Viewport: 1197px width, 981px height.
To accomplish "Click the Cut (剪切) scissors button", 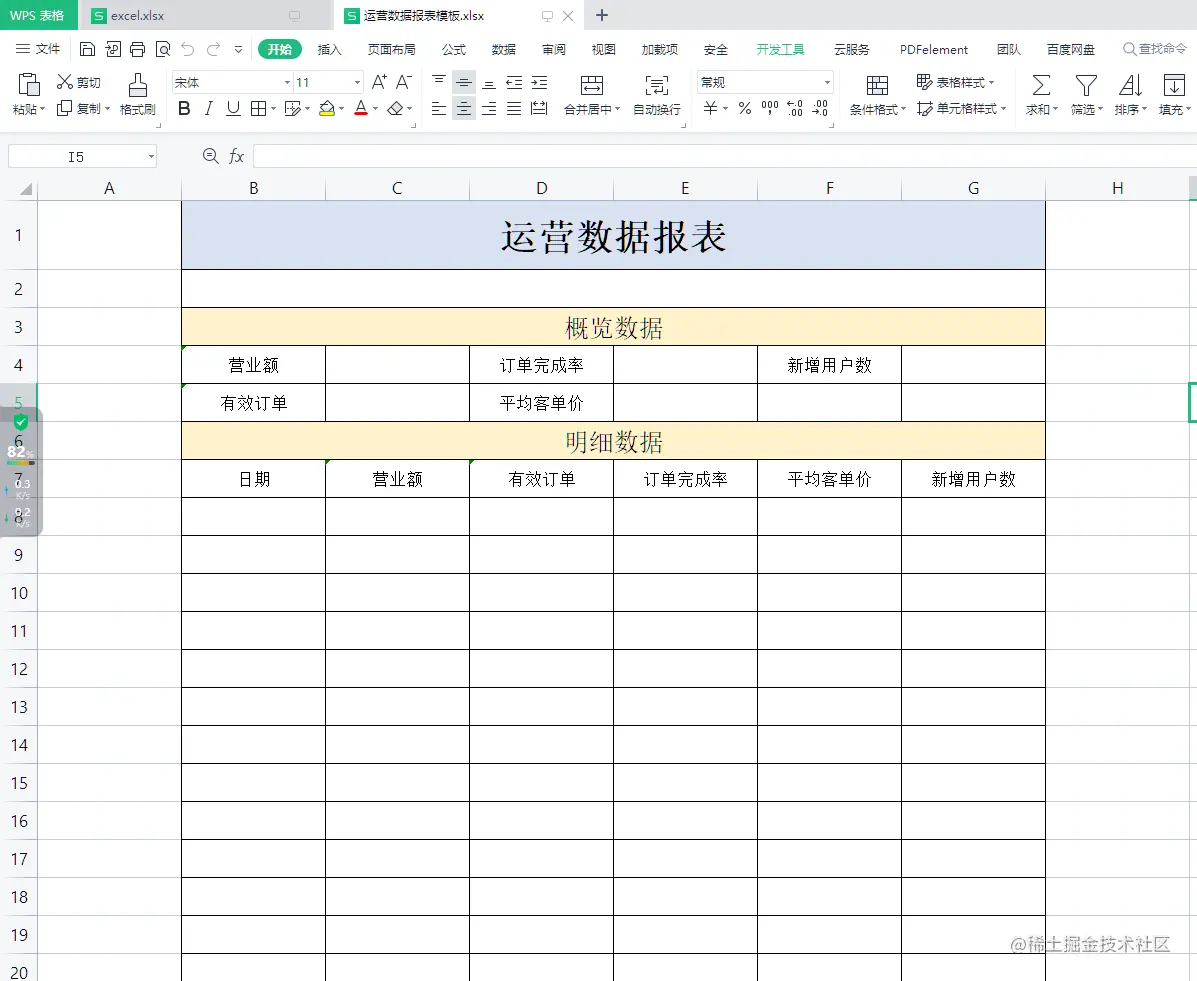I will pos(79,82).
